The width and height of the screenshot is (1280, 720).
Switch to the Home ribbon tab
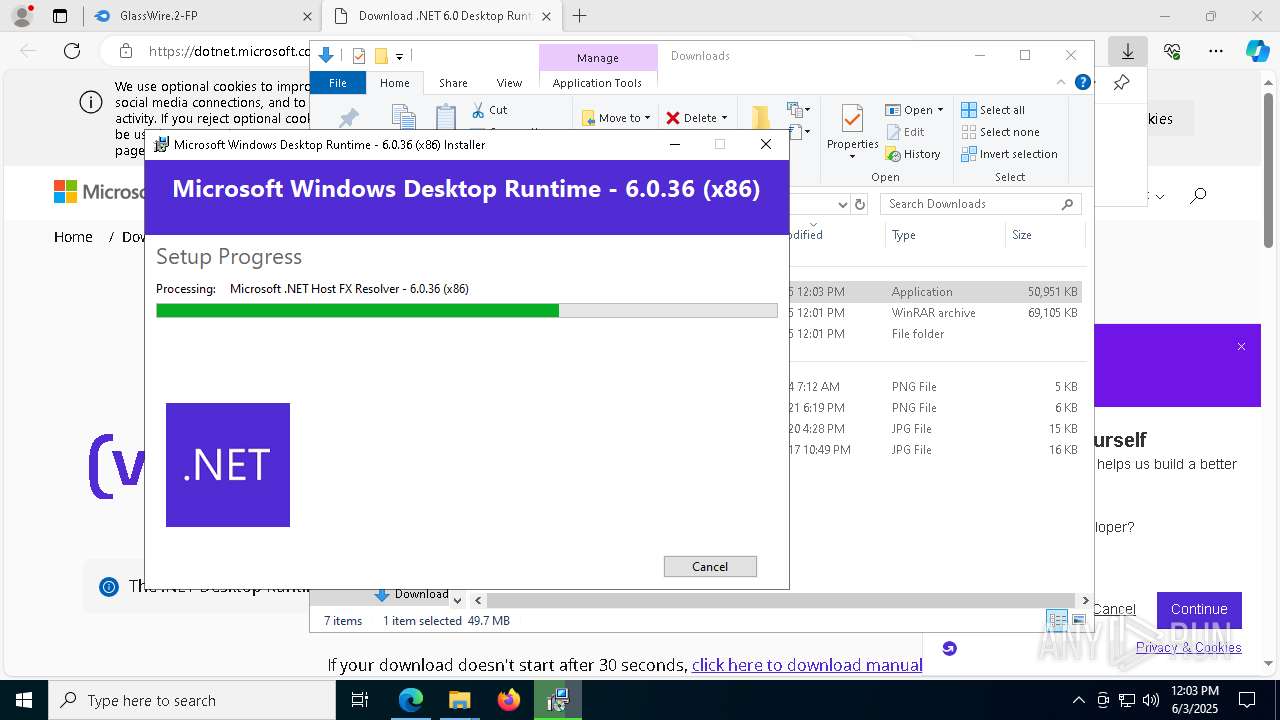click(x=395, y=83)
